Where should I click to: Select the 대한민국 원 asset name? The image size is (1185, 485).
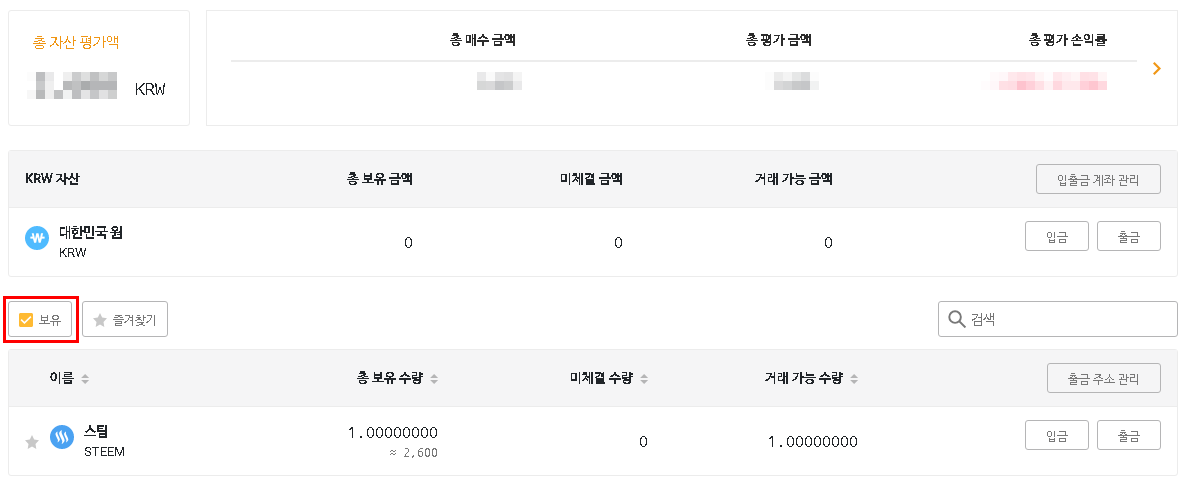[x=91, y=232]
